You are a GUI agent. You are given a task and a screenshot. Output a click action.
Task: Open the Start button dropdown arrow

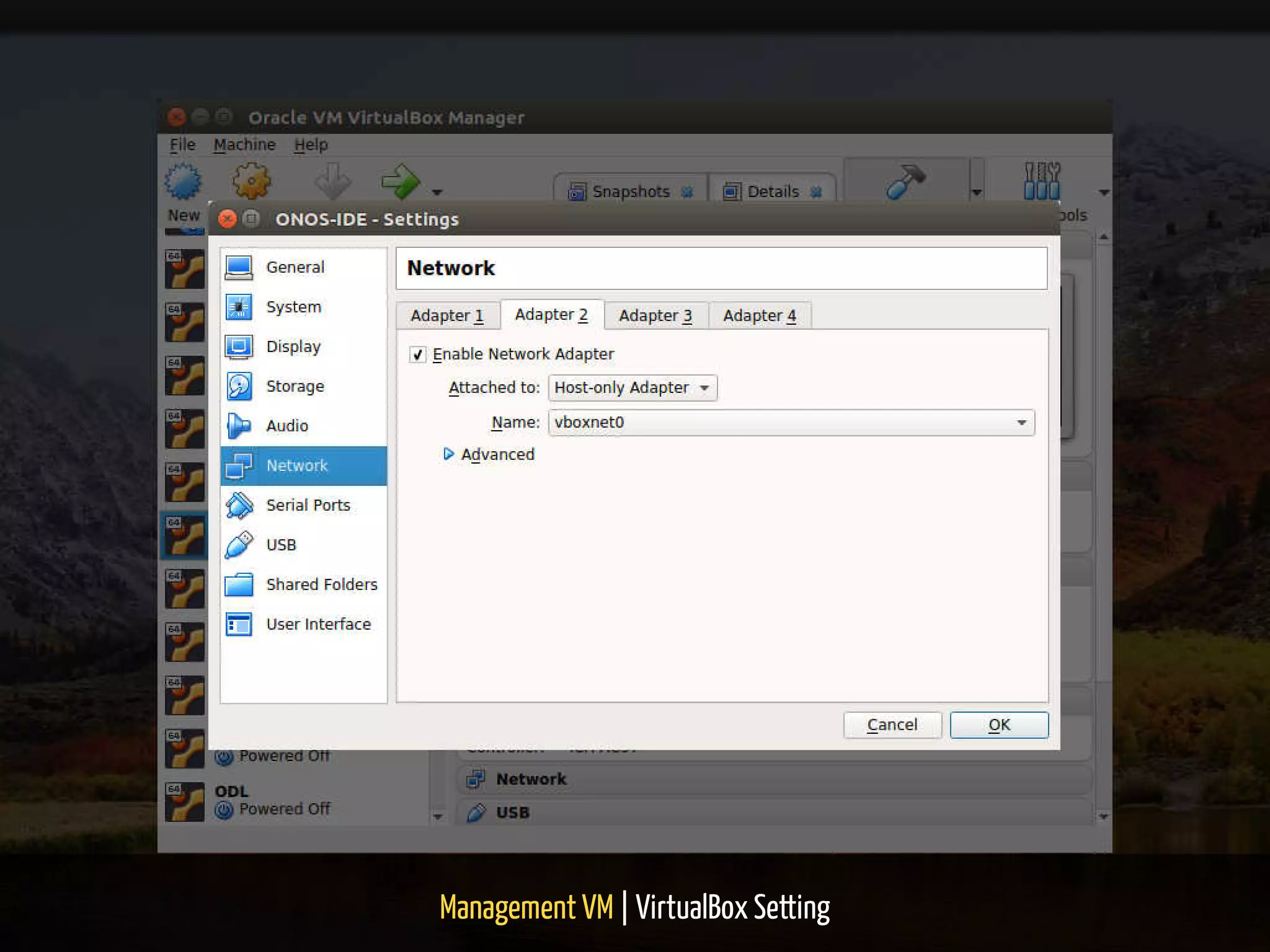coord(437,192)
